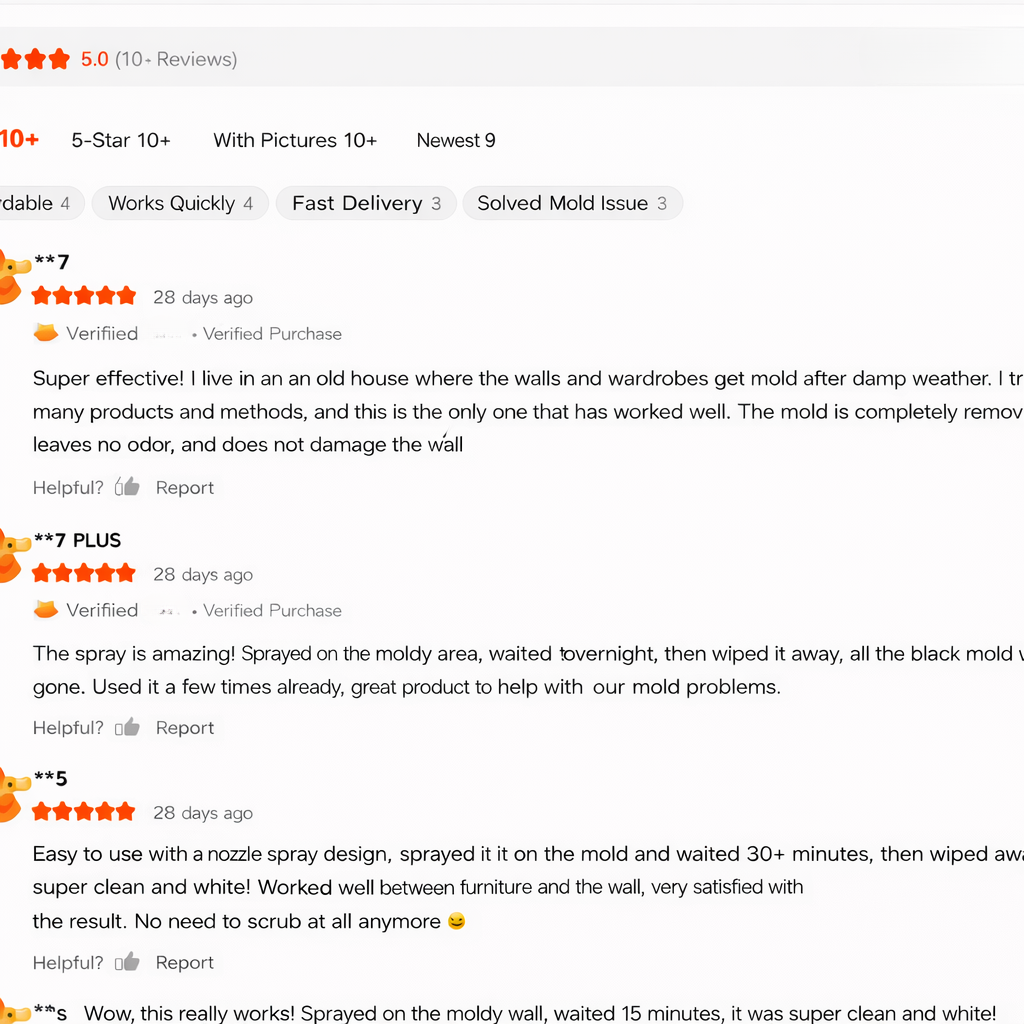Image resolution: width=1024 pixels, height=1024 pixels.
Task: Click the **5 reviewer duck avatar
Action: [x=10, y=795]
